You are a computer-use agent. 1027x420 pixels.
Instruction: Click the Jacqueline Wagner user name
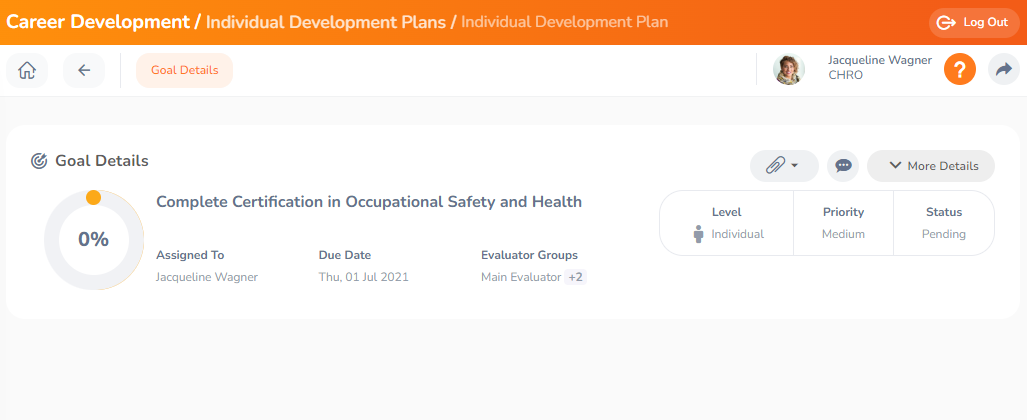point(880,60)
